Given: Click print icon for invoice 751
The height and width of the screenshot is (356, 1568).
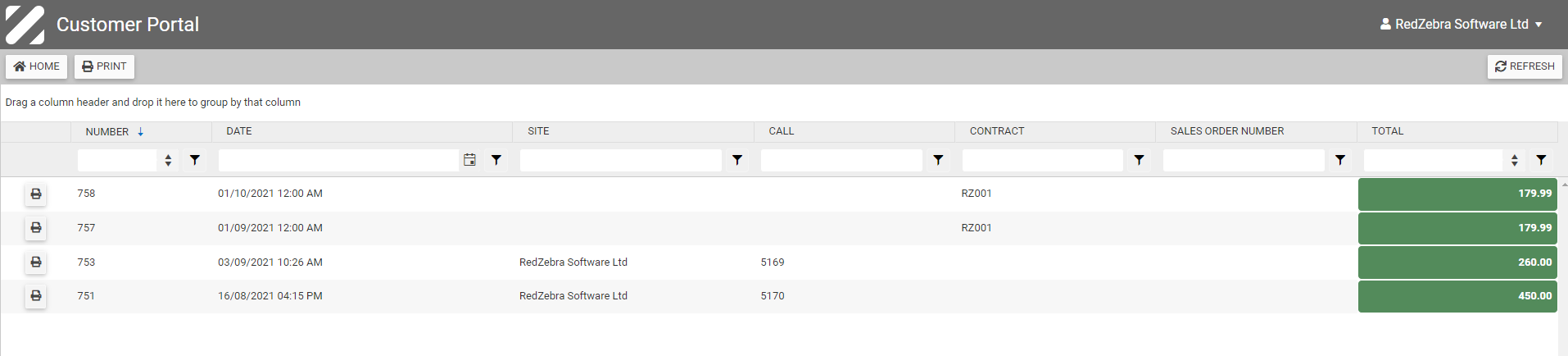Looking at the screenshot, I should point(35,296).
